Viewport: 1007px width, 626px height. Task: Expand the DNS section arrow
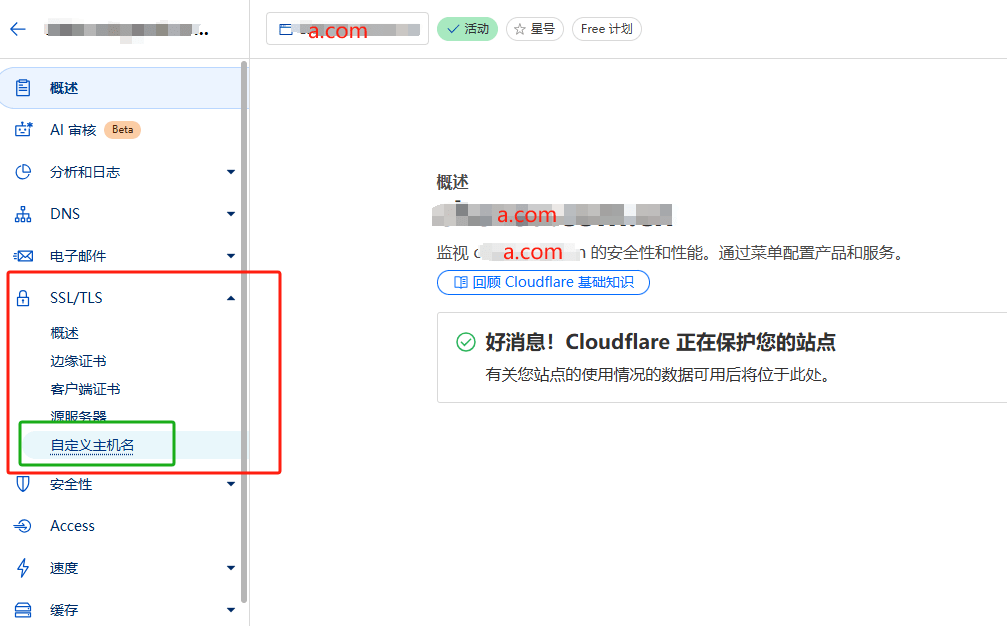(231, 214)
